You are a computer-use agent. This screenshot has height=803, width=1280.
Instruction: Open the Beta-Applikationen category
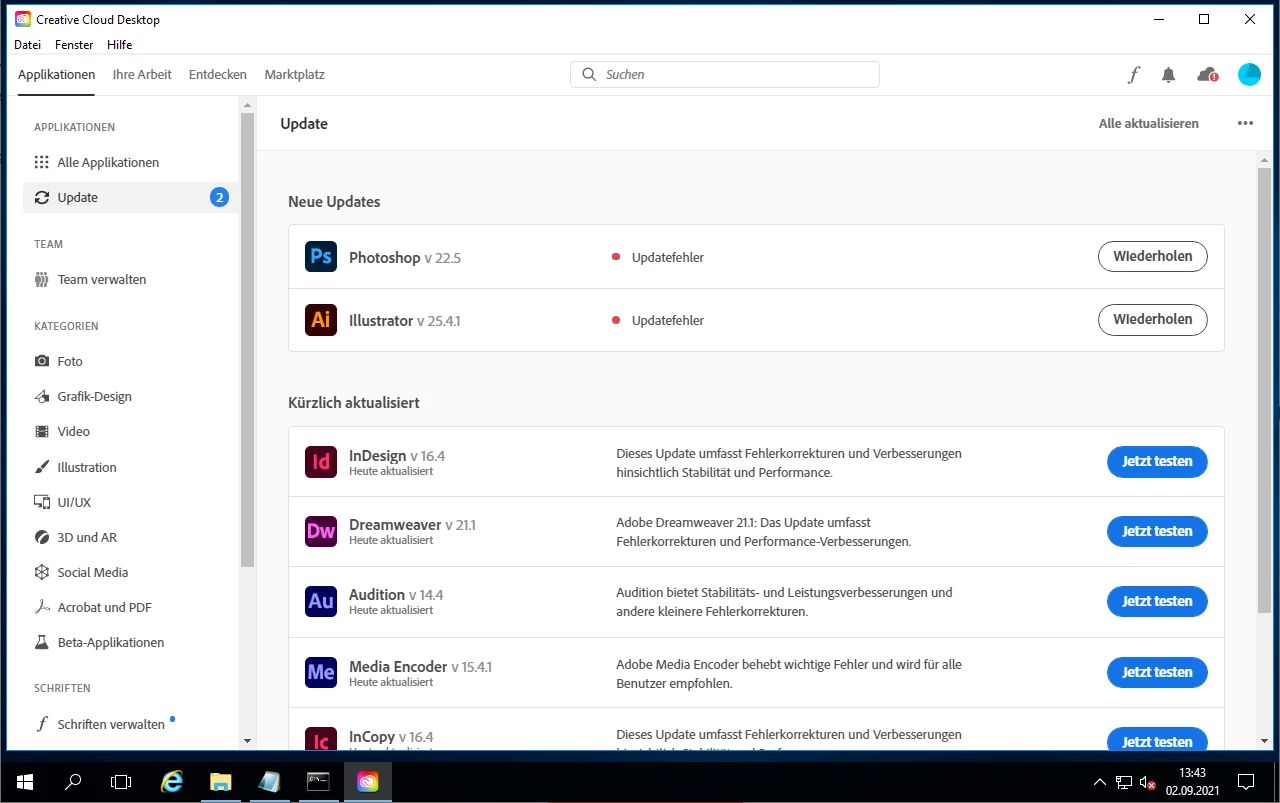pos(130,642)
